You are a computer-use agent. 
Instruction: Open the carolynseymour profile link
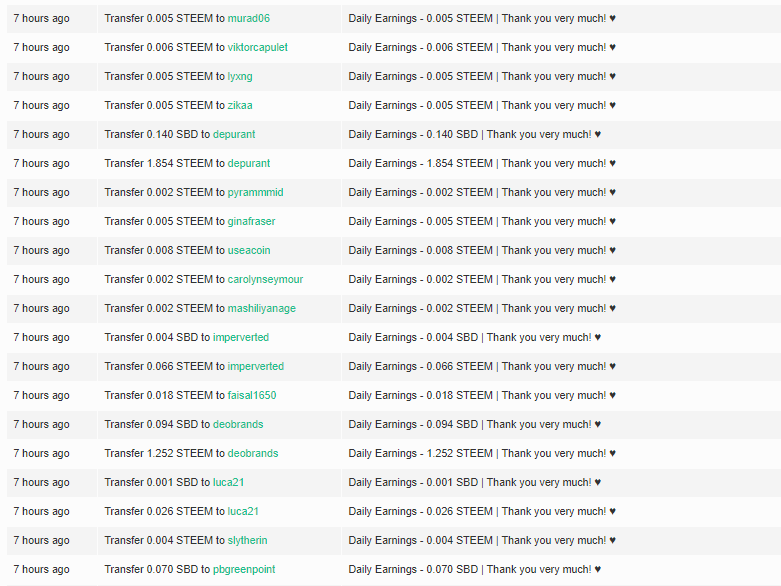265,279
